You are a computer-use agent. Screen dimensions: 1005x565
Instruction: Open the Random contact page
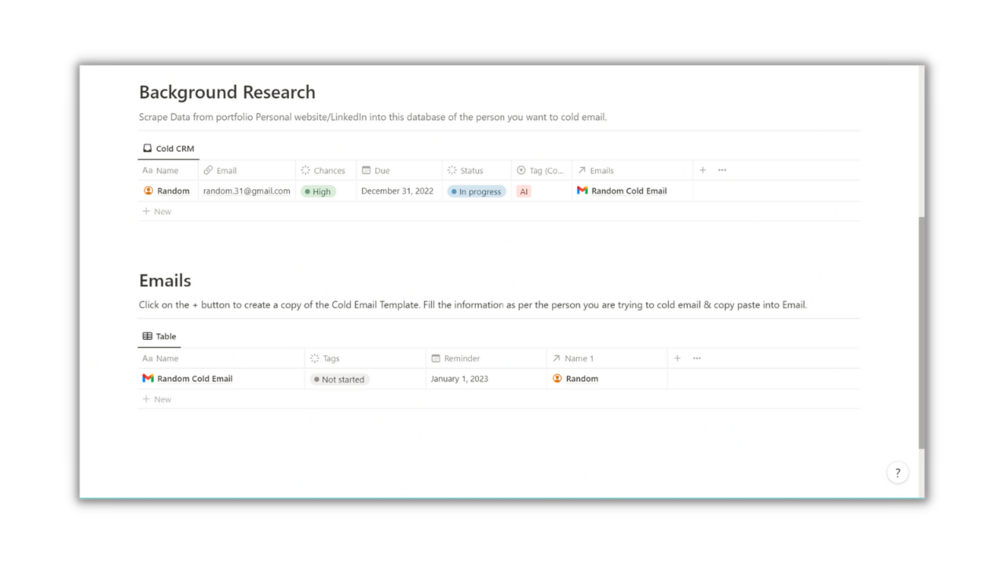point(173,191)
